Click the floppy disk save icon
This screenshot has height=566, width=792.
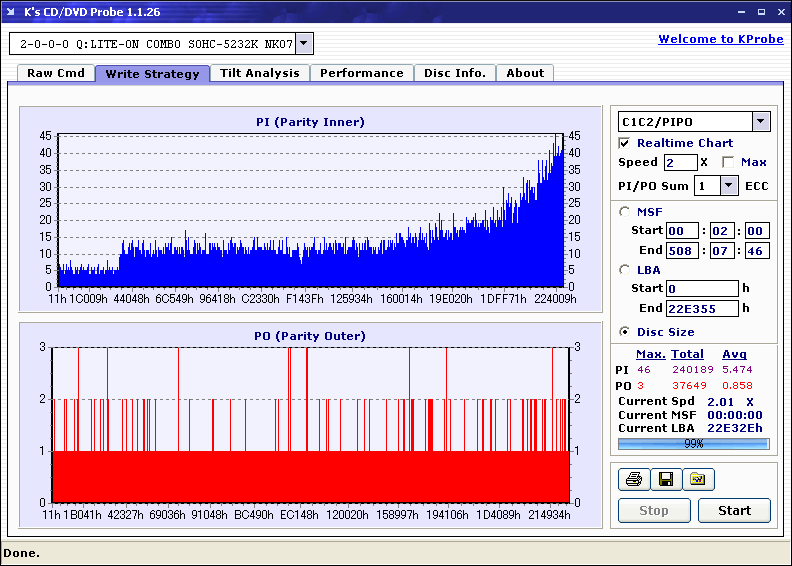click(665, 480)
